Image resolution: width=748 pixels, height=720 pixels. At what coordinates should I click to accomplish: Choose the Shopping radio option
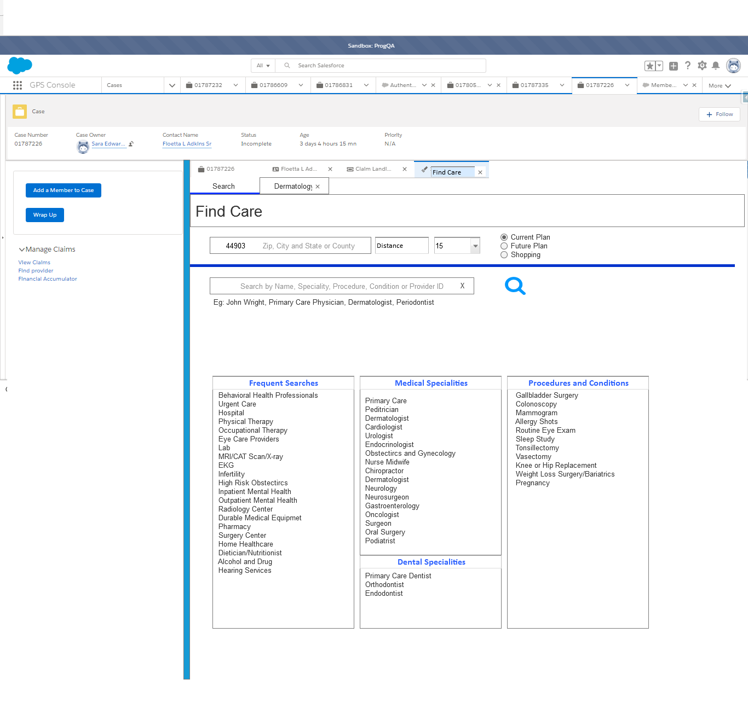(504, 255)
